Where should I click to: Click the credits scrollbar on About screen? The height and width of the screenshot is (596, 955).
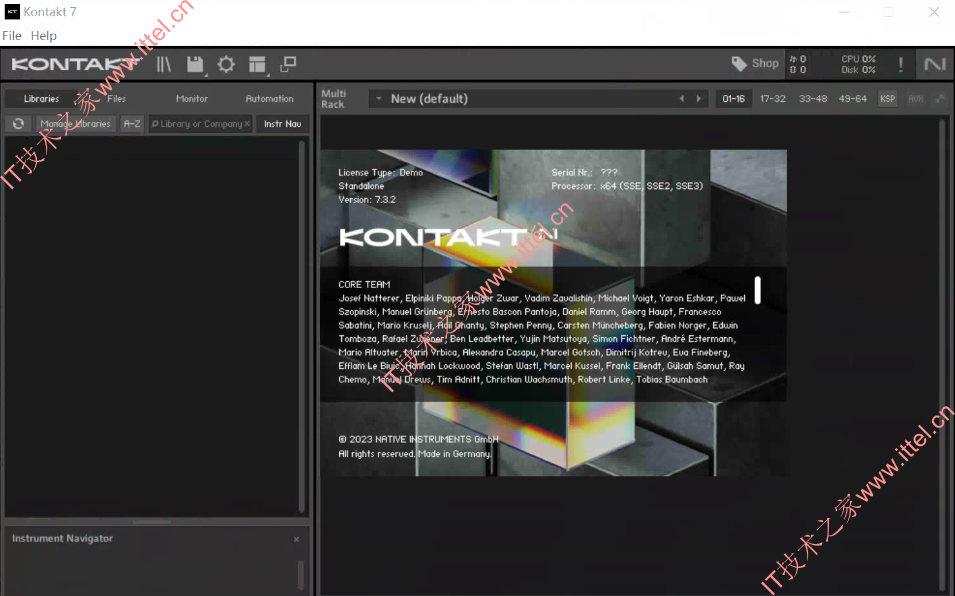[758, 290]
